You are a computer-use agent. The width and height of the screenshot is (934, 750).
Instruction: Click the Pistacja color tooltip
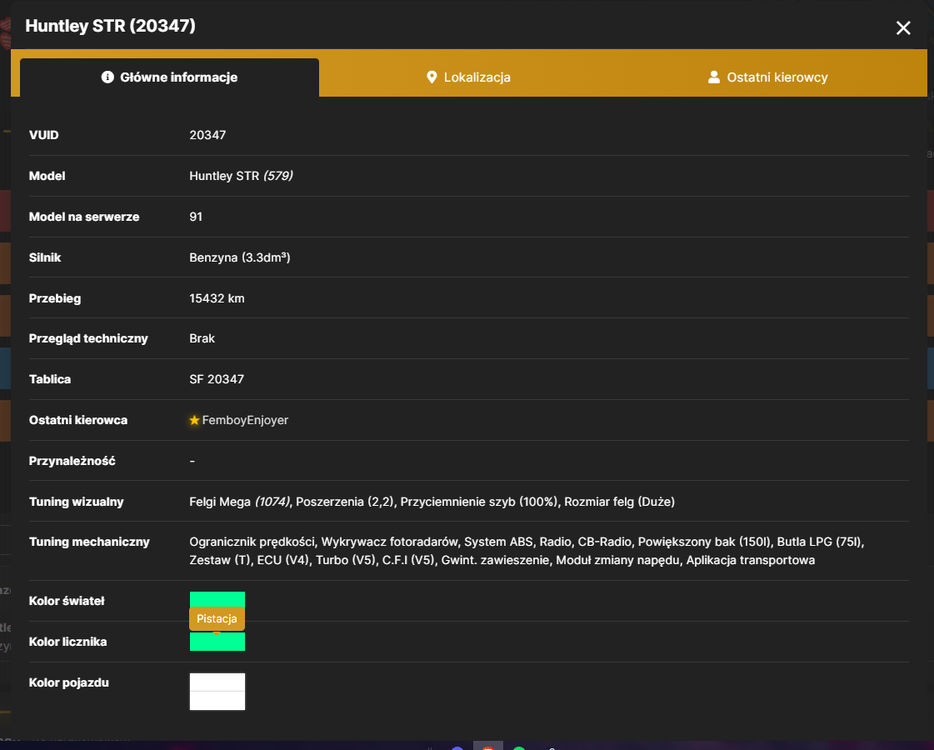click(x=217, y=618)
